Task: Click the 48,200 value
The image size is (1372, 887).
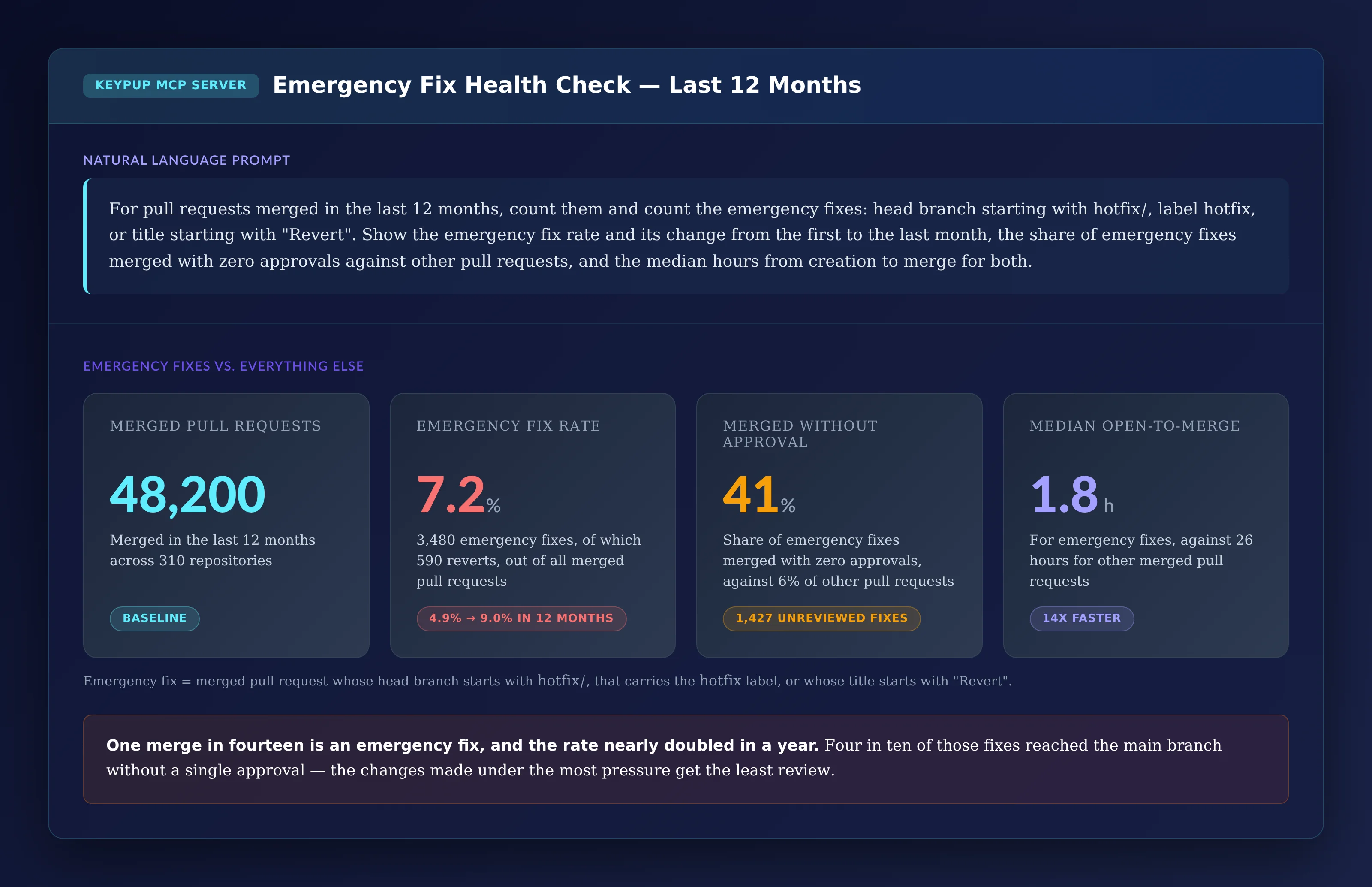Action: point(187,495)
